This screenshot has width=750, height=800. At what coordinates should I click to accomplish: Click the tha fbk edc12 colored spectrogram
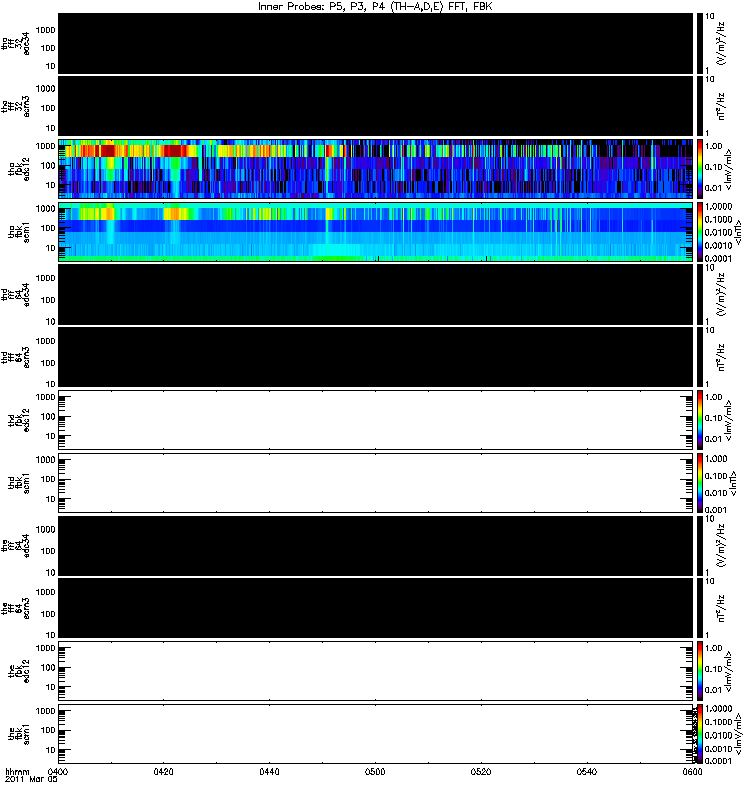pos(376,168)
